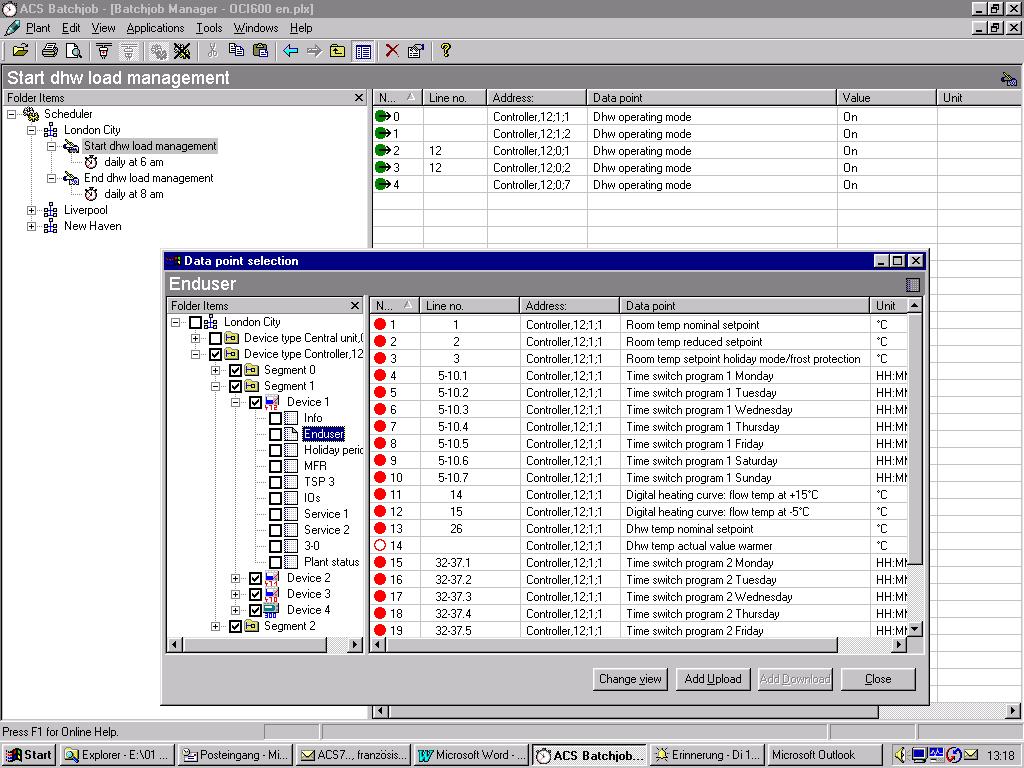Image resolution: width=1024 pixels, height=768 pixels.
Task: Expand the Segment 2 node
Action: pyautogui.click(x=216, y=626)
